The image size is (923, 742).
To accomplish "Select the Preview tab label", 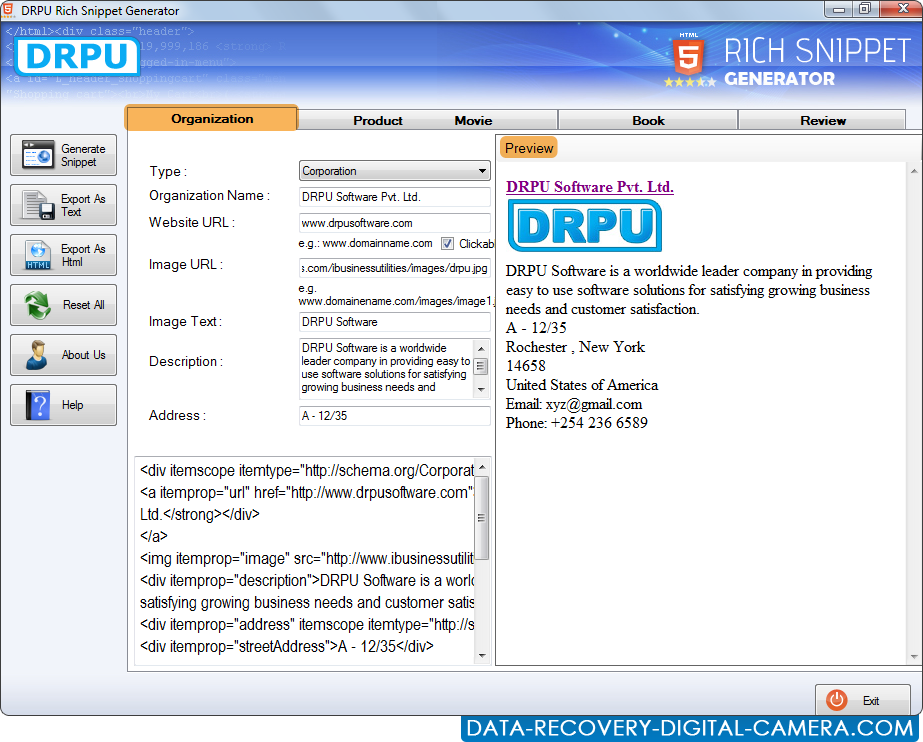I will (529, 148).
